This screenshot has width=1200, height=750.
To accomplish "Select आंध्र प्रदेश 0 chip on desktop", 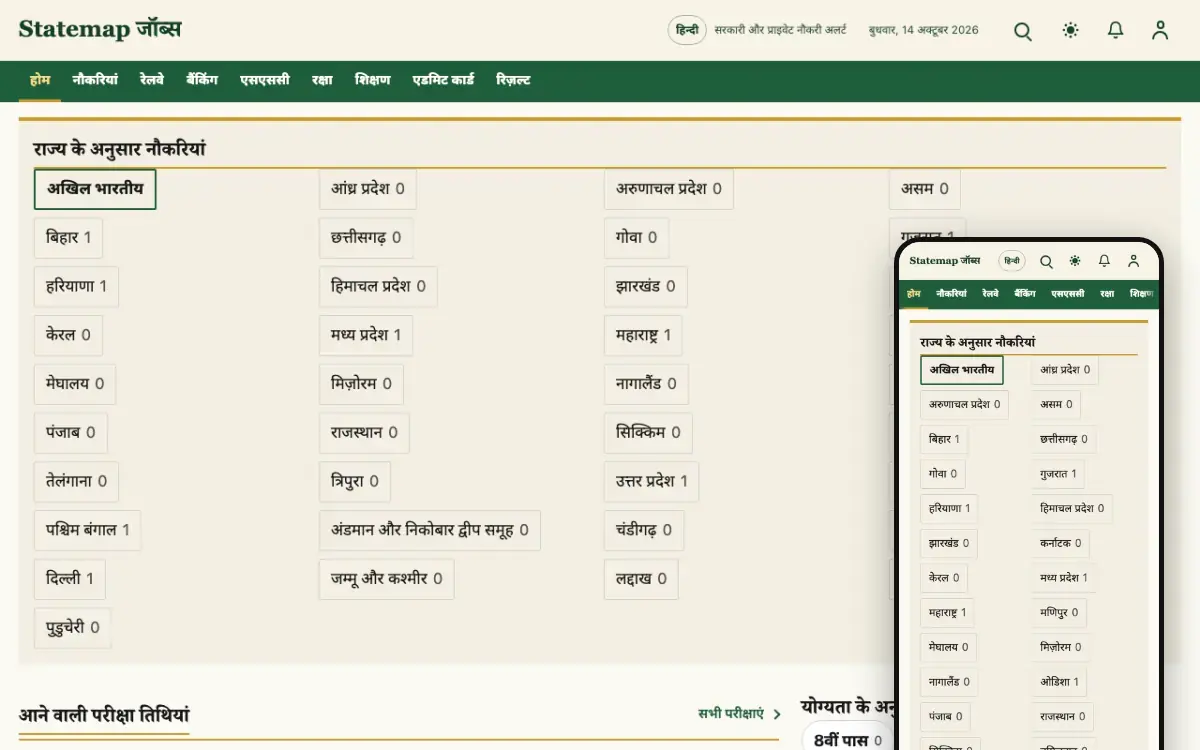I will click(368, 189).
